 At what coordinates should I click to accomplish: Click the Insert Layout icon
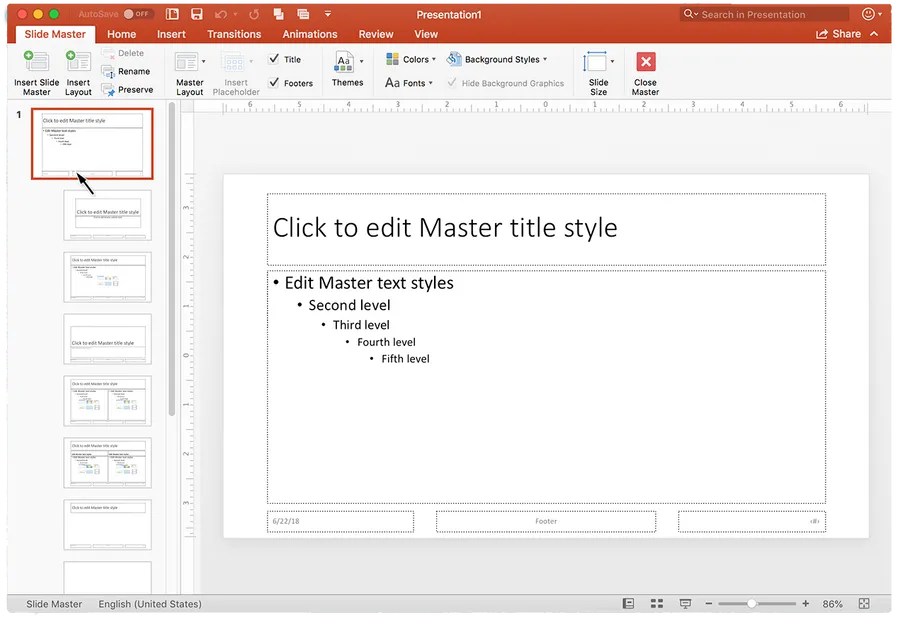coord(78,61)
